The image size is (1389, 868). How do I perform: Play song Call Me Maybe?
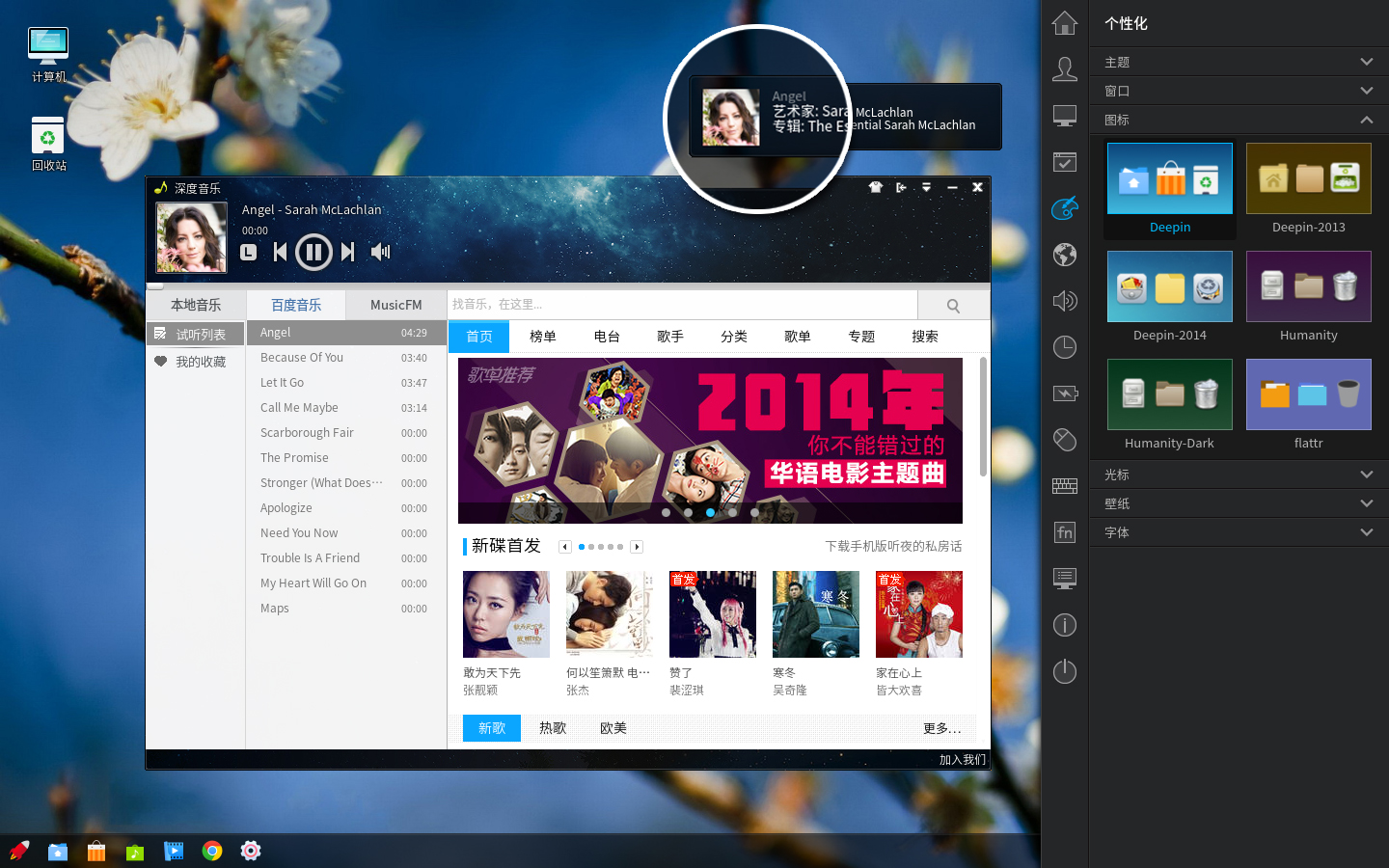coord(346,408)
